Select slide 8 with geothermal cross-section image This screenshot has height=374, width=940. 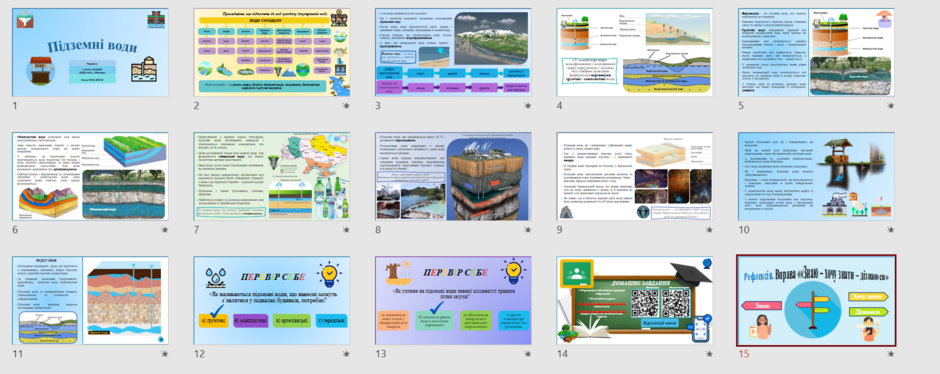tap(454, 176)
